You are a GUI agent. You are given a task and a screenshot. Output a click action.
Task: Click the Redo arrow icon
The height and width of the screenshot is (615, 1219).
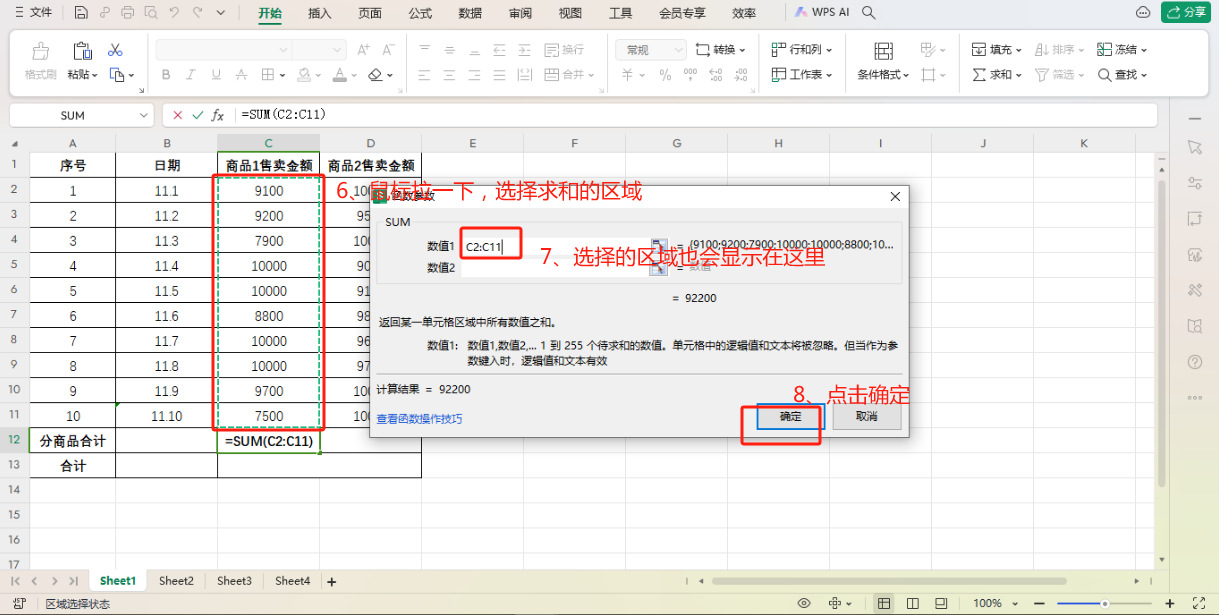coord(198,13)
